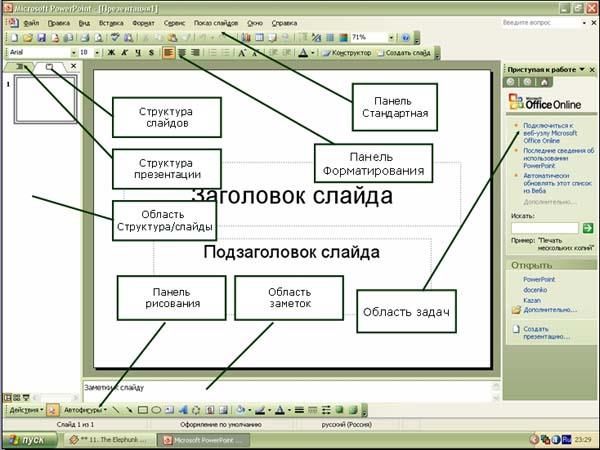The image size is (600, 450).
Task: Toggle the Select Objects pointer in the Drawing toolbar
Action: coord(52,410)
